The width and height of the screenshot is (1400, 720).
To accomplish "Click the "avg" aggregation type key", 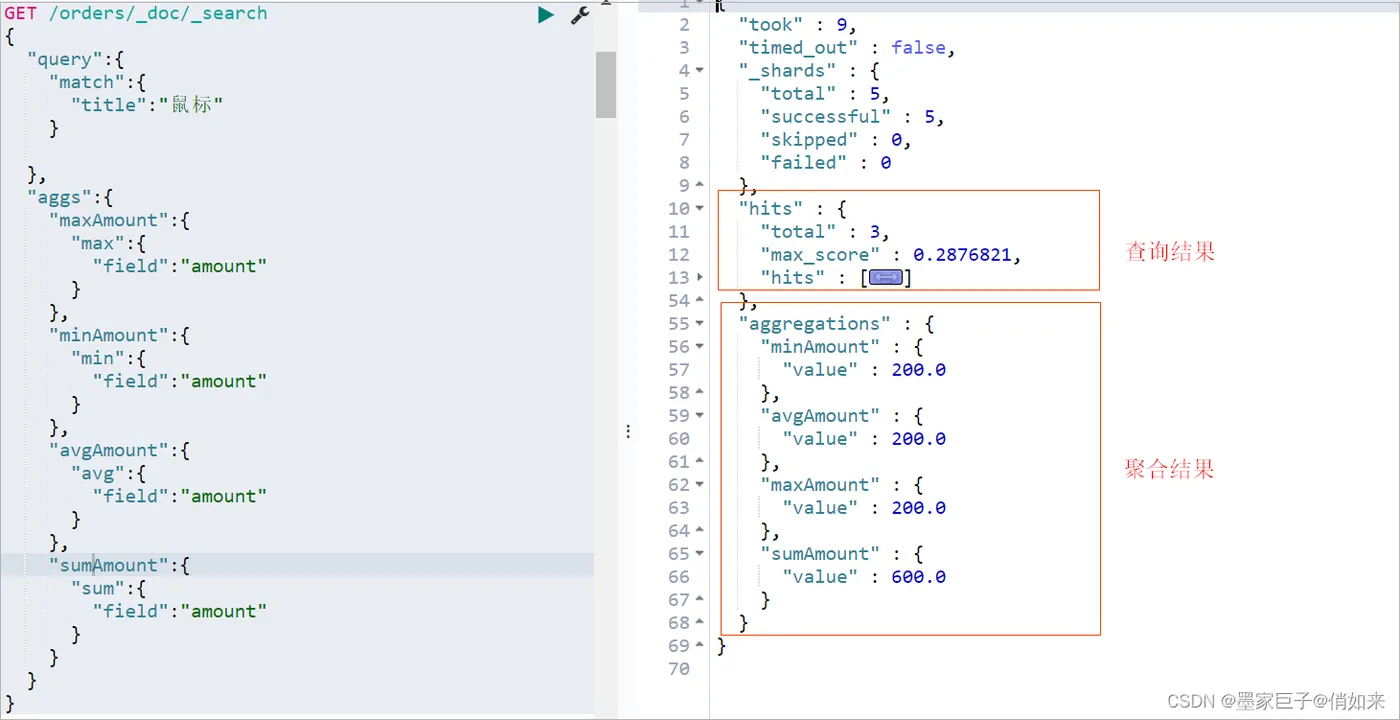I will (x=98, y=473).
